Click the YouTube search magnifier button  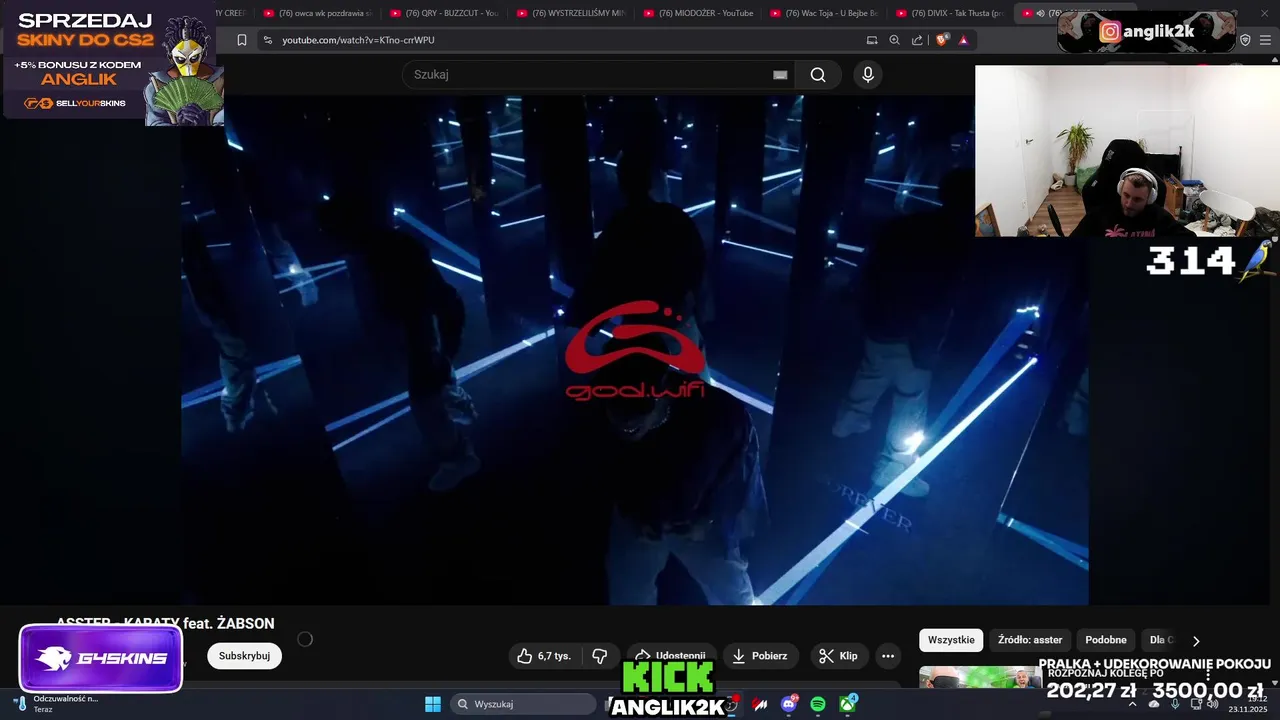(818, 75)
